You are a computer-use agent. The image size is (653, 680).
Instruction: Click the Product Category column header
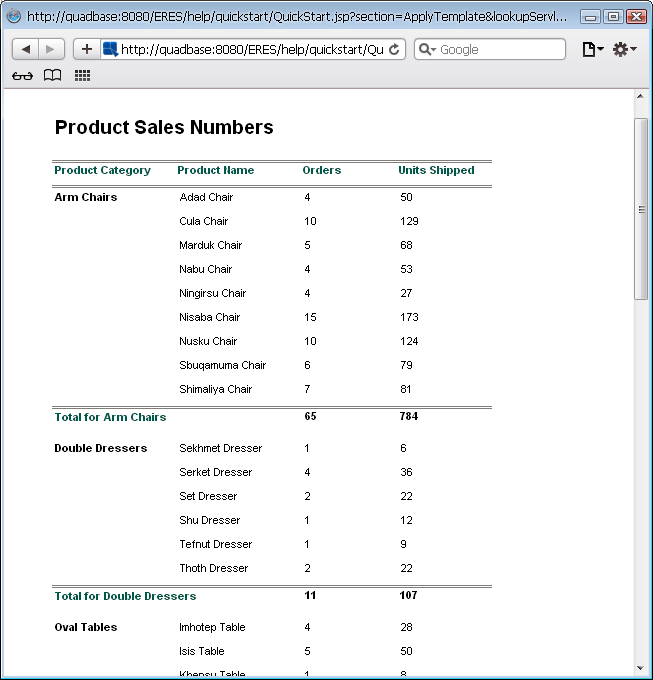[x=102, y=170]
